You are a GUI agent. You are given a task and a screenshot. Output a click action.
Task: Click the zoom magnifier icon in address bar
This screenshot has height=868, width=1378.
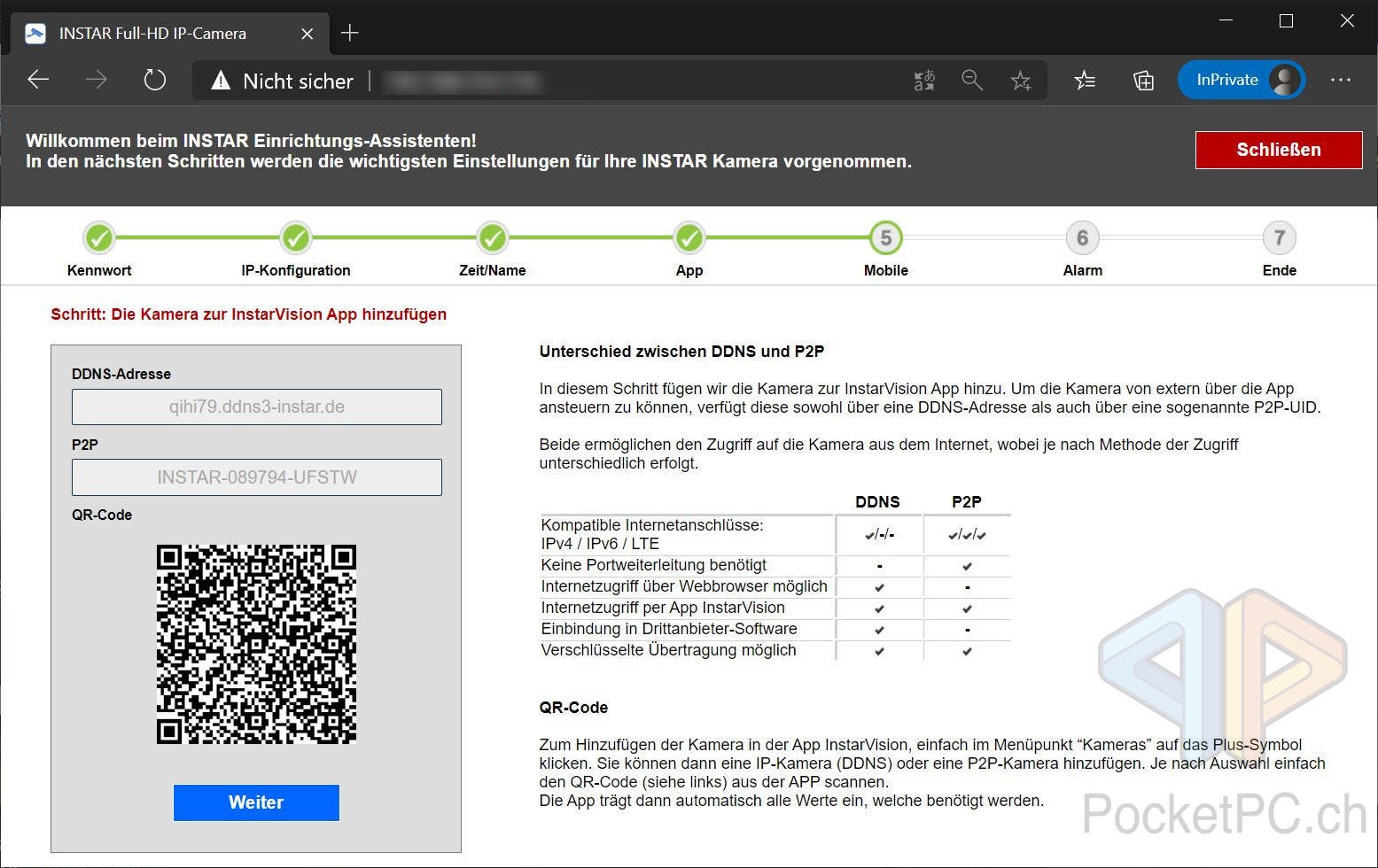coord(972,81)
